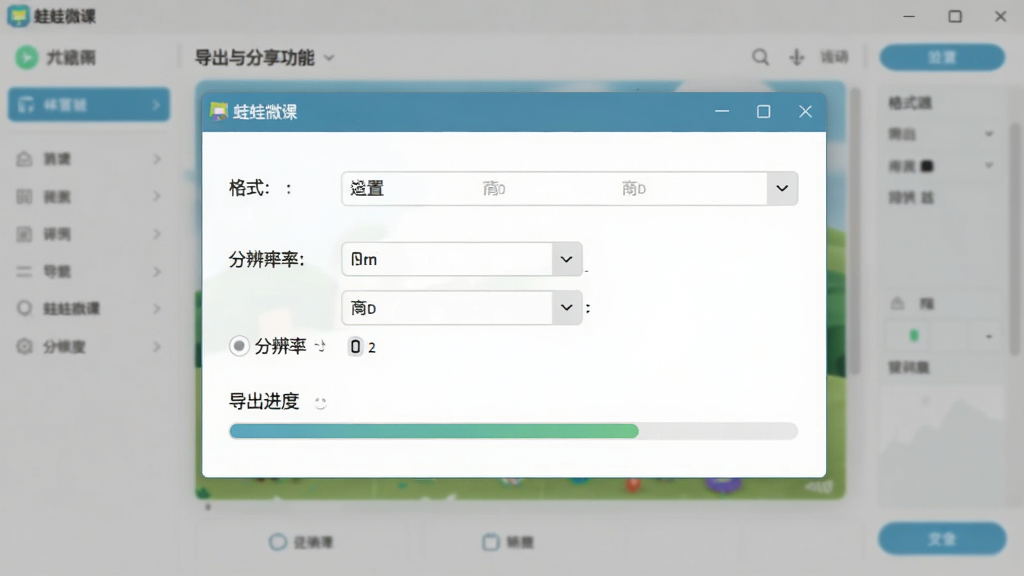Screen dimensions: 1024x576
Task: Expand the second resolution dropdown arrow below
Action: (566, 308)
